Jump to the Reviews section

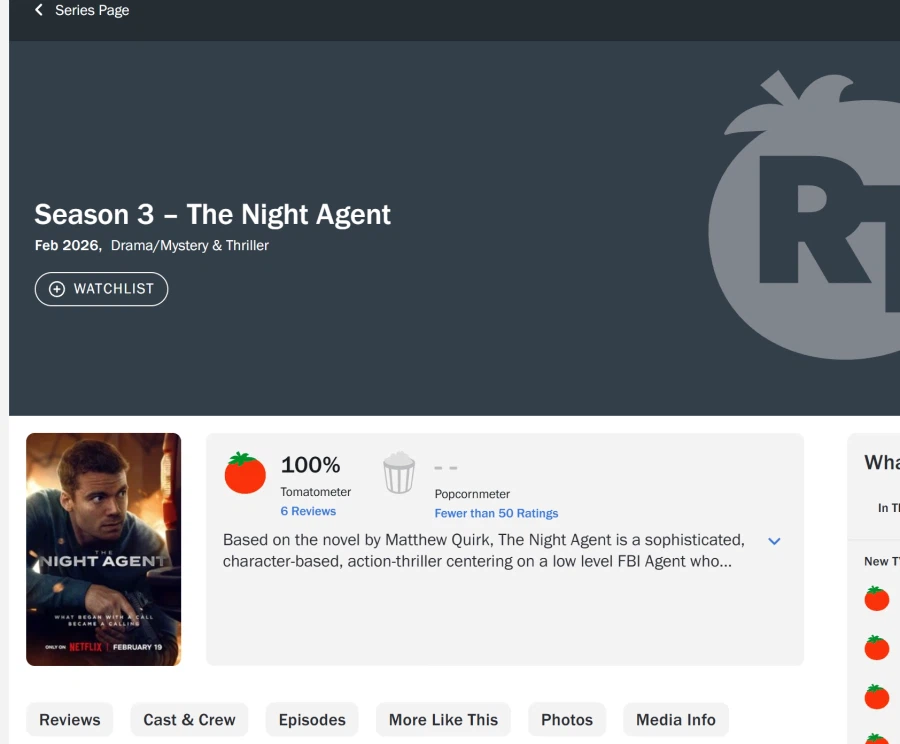tap(69, 720)
